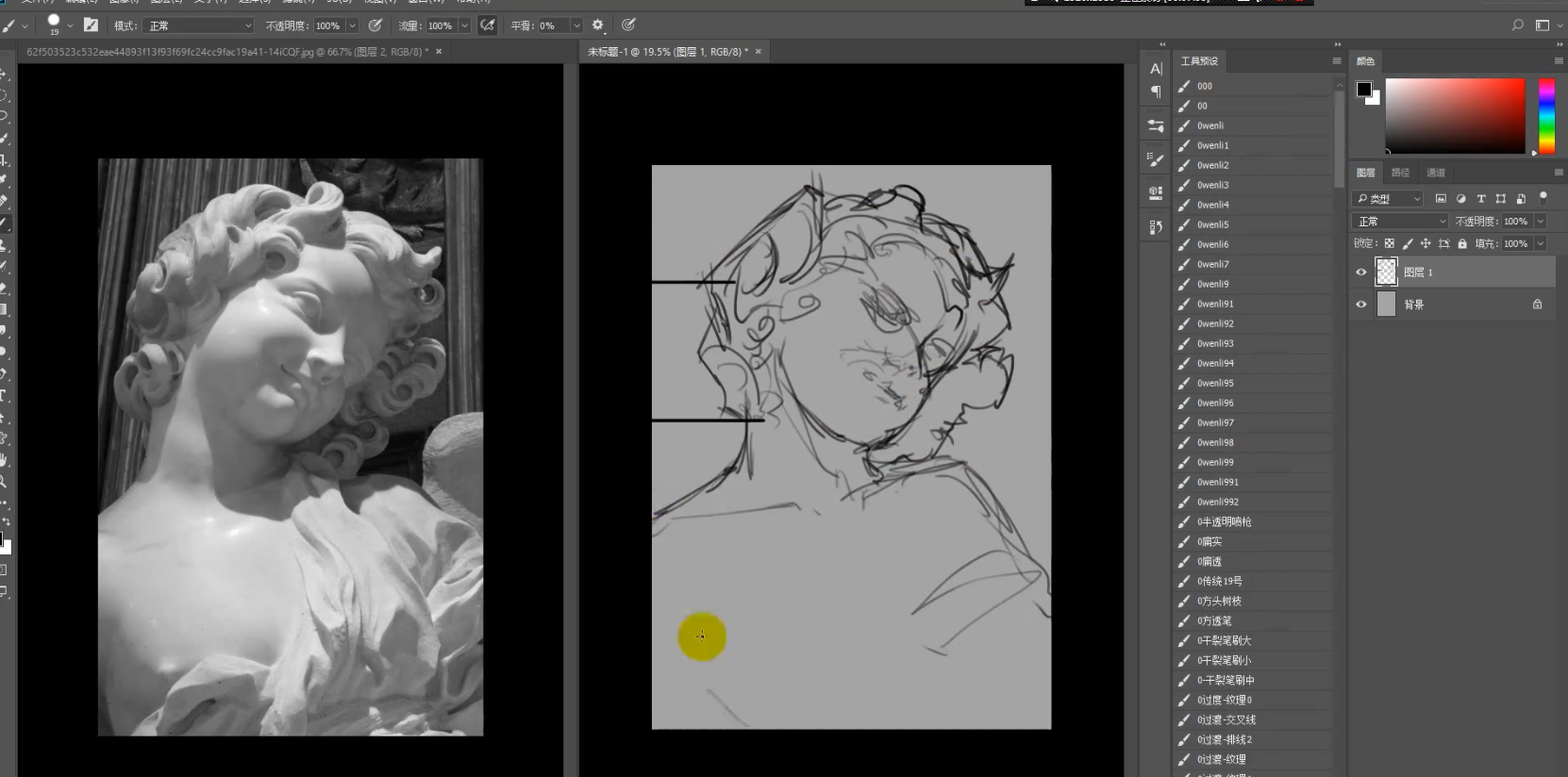The width and height of the screenshot is (1568, 777).
Task: Open the Character panel icon
Action: pyautogui.click(x=1156, y=69)
